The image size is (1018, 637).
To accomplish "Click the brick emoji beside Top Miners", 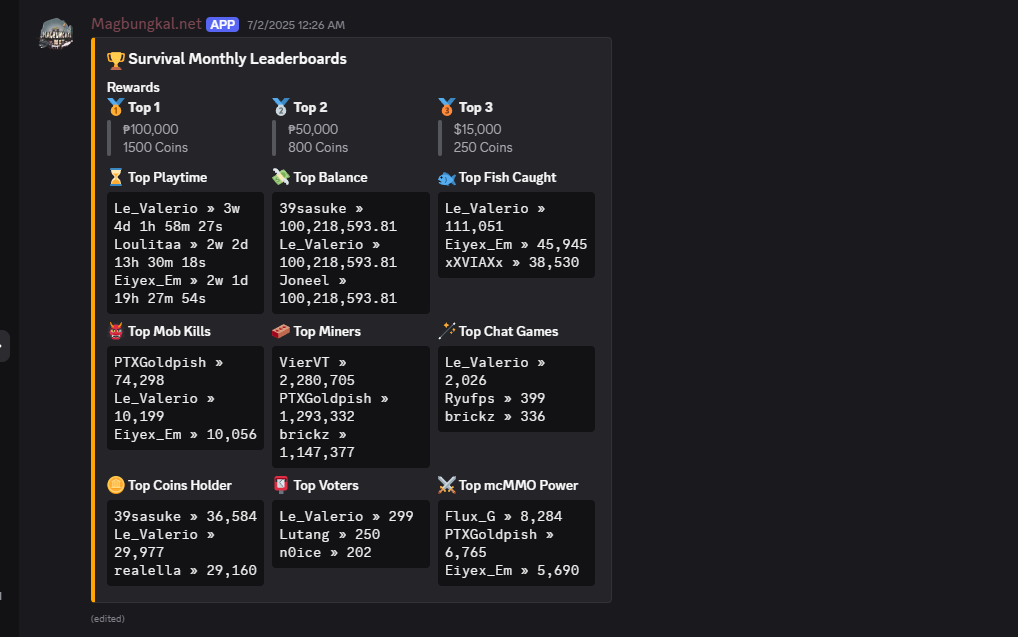I will tap(281, 331).
